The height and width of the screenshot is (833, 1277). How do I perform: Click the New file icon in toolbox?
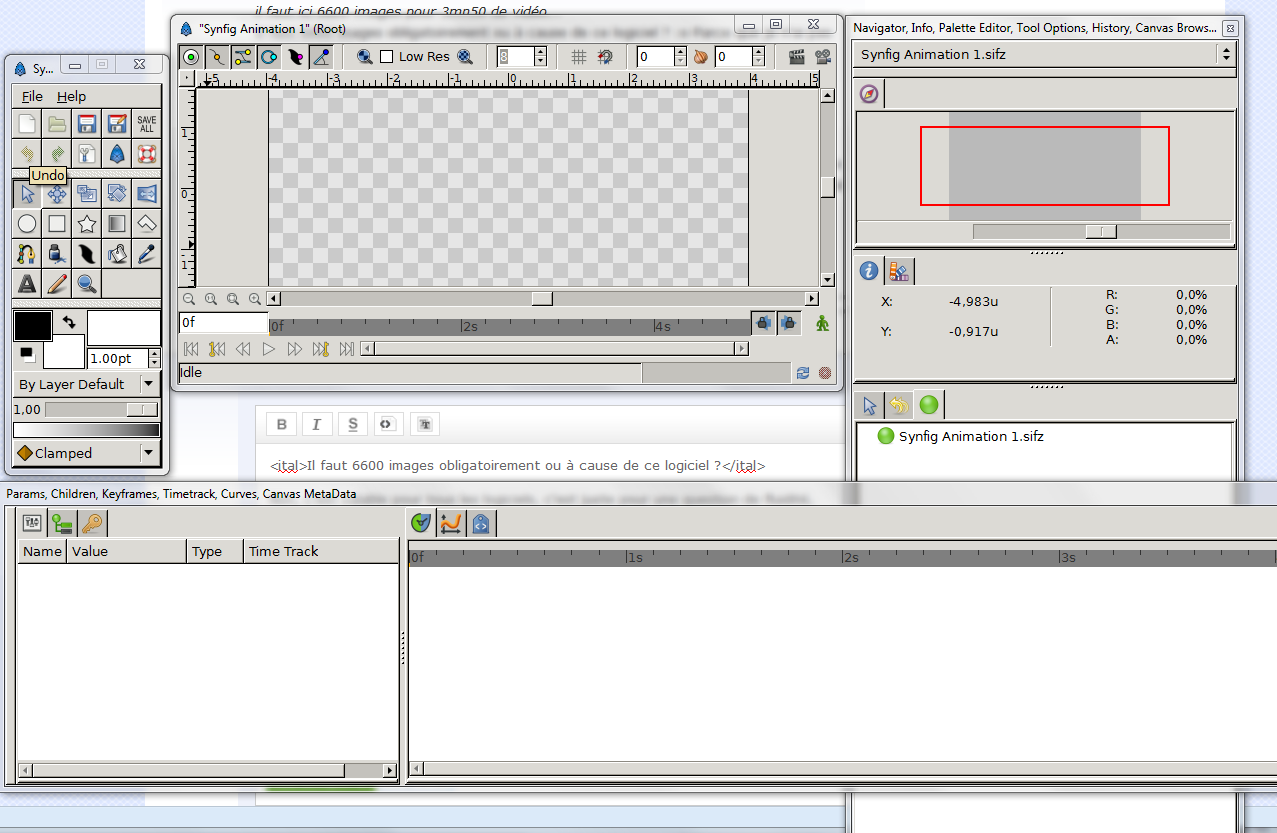[27, 124]
